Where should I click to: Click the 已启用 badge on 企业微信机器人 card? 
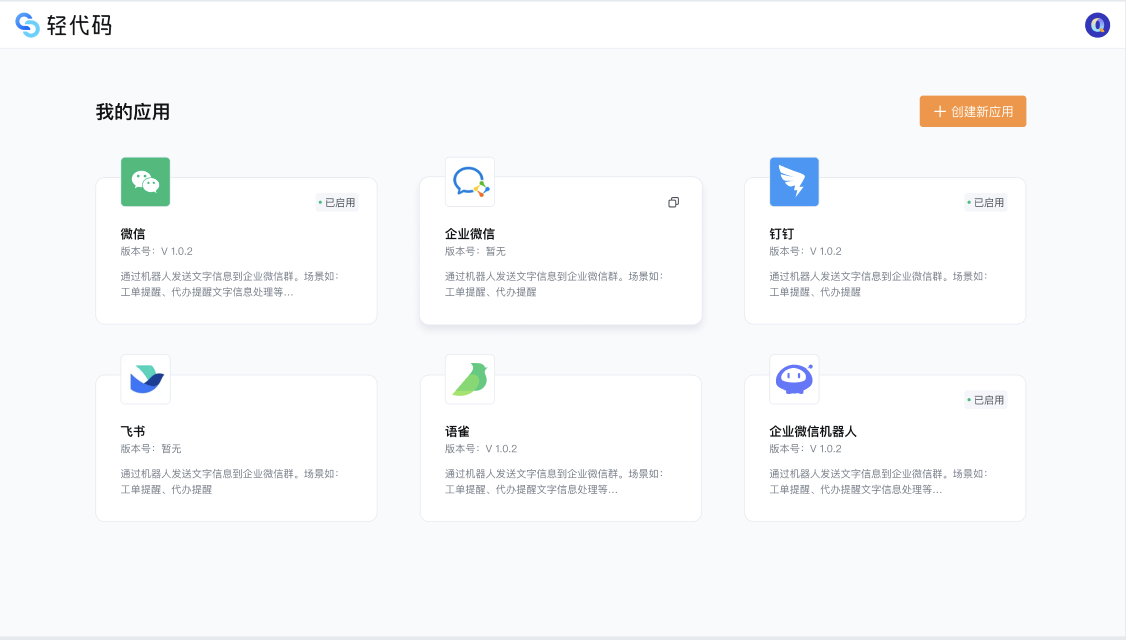click(x=985, y=400)
